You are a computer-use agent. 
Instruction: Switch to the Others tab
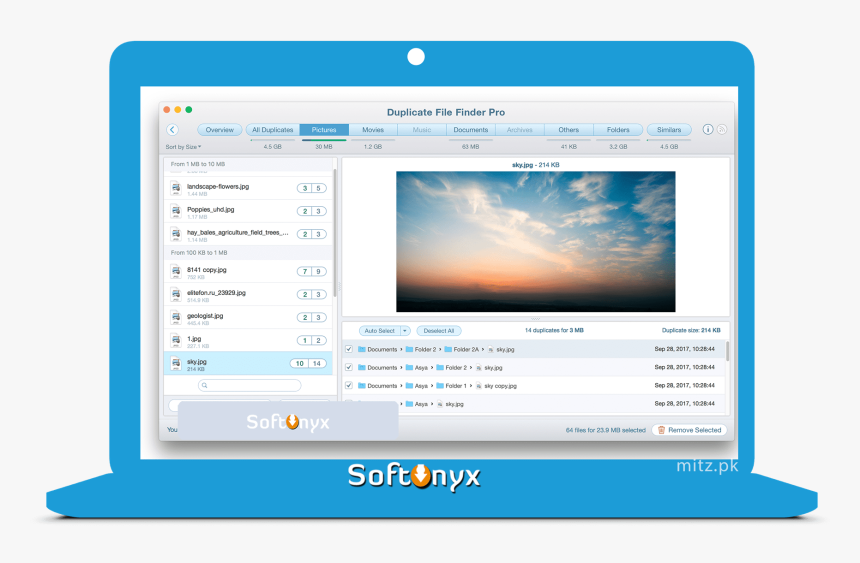(569, 130)
